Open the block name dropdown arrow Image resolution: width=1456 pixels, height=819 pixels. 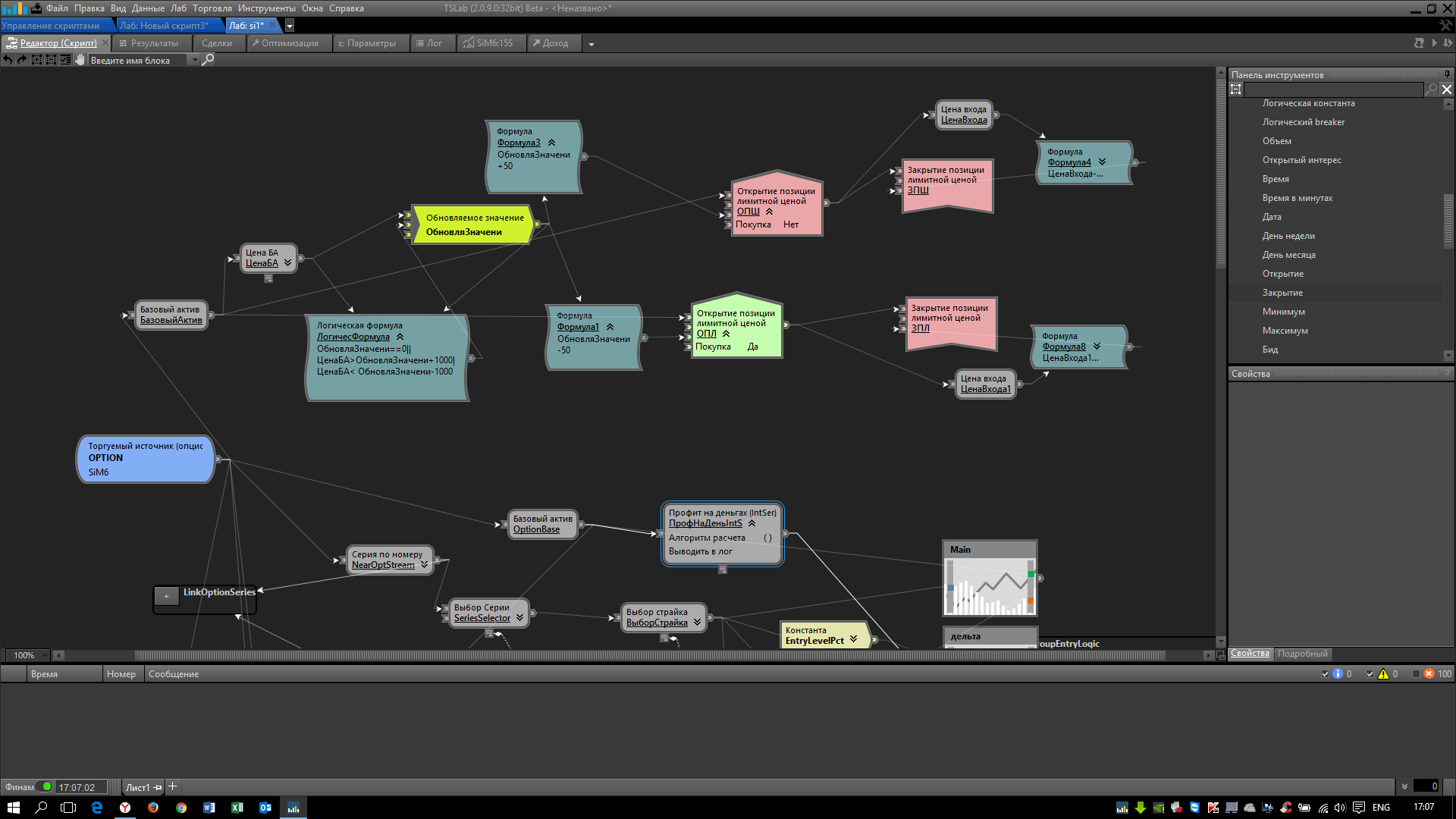[194, 61]
